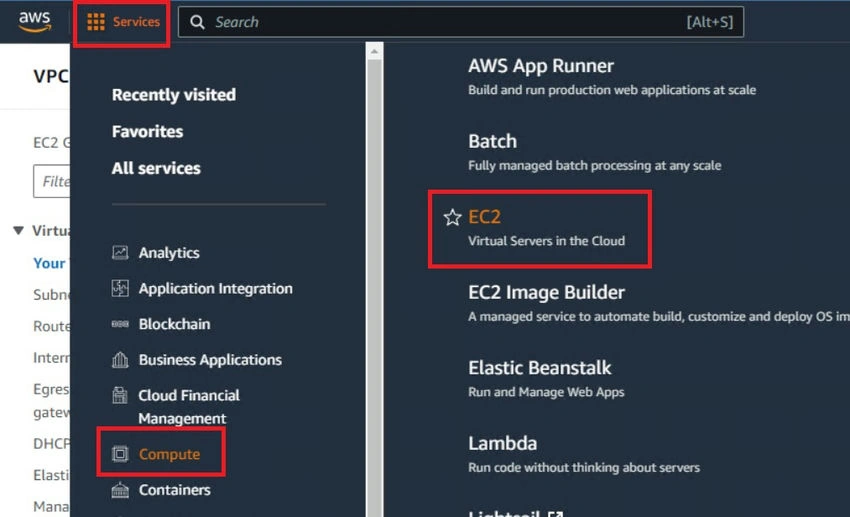Click the Business Applications icon

[x=120, y=360]
